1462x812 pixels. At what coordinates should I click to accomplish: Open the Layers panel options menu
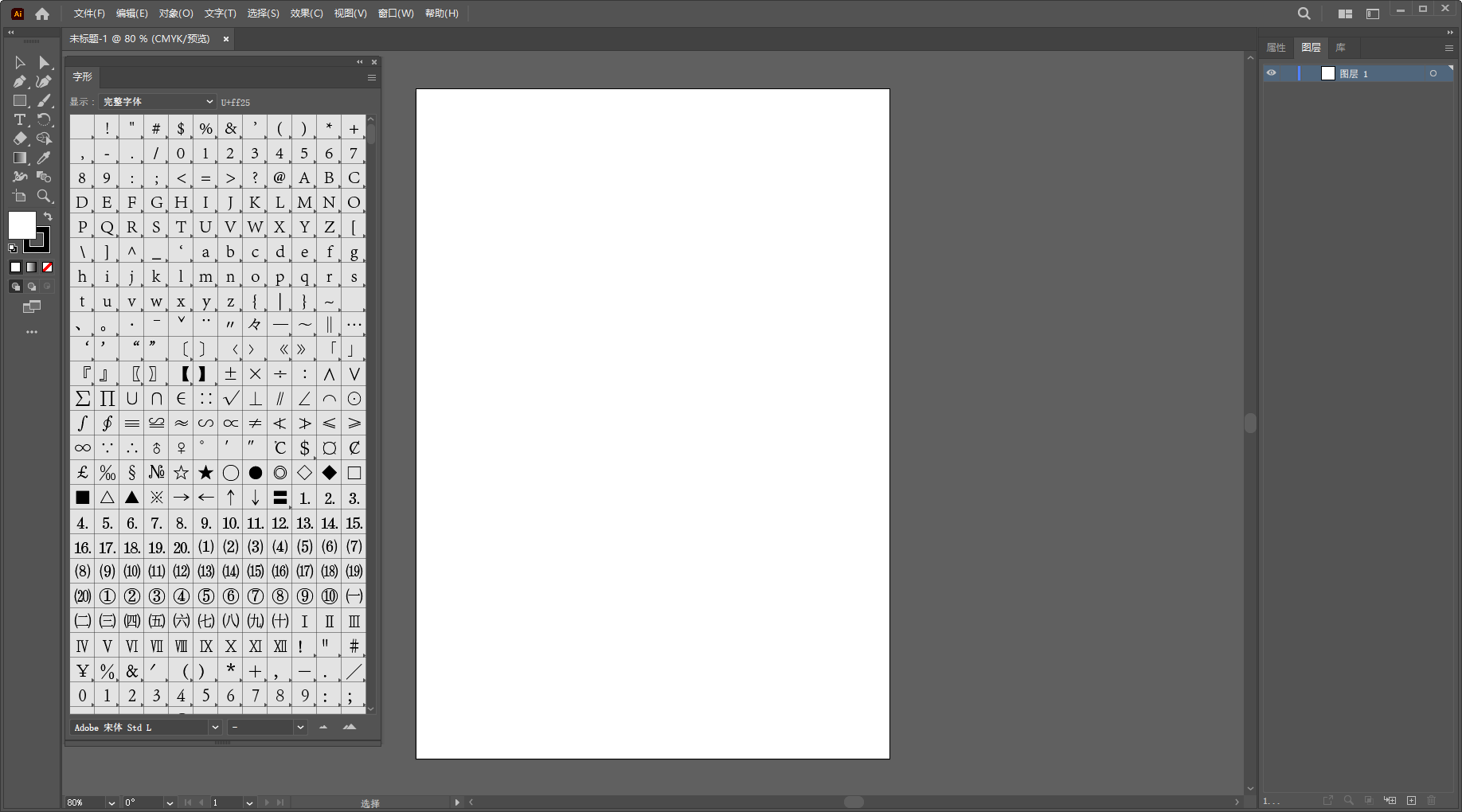coord(1449,48)
